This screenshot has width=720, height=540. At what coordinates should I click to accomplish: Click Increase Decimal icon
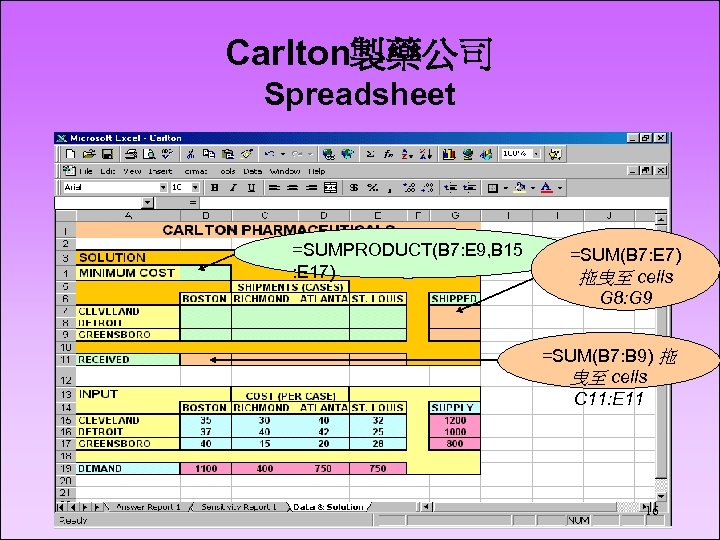[409, 187]
